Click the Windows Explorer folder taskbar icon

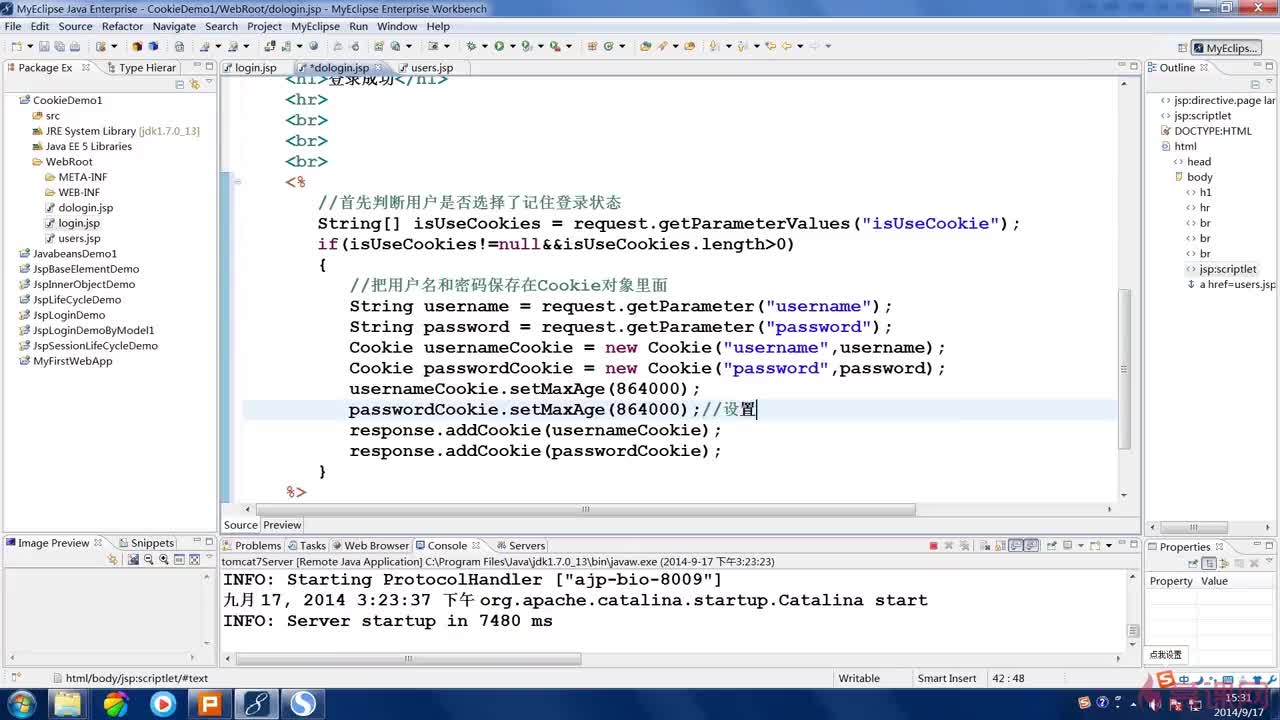pyautogui.click(x=68, y=705)
